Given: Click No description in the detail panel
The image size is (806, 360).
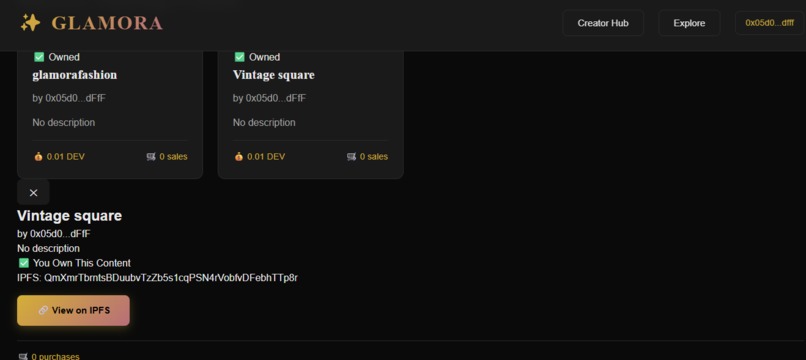Looking at the screenshot, I should tap(48, 248).
